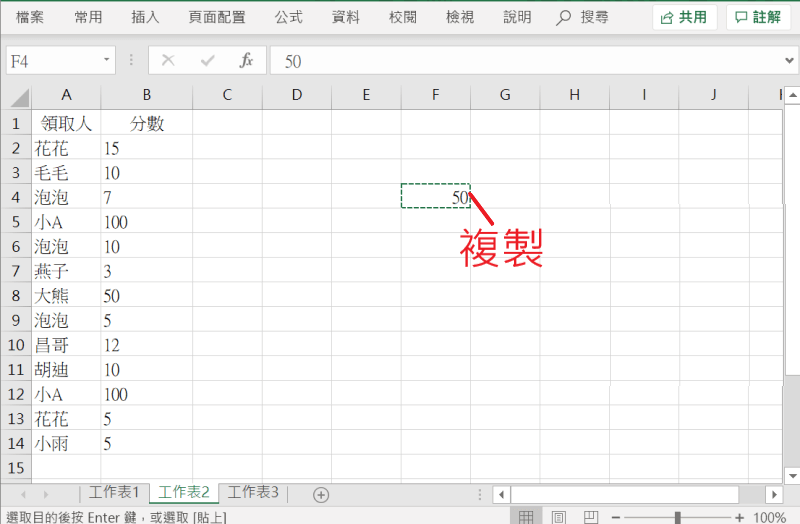
Task: Click cell 毛毛 in row 3
Action: pos(66,172)
